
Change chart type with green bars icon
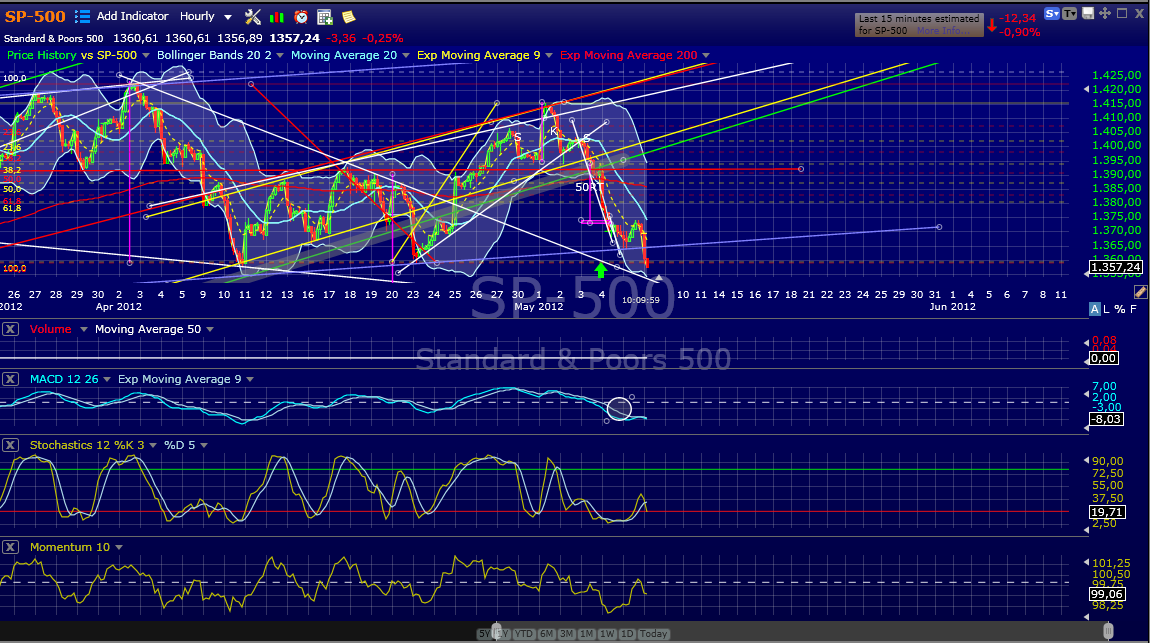pyautogui.click(x=277, y=17)
